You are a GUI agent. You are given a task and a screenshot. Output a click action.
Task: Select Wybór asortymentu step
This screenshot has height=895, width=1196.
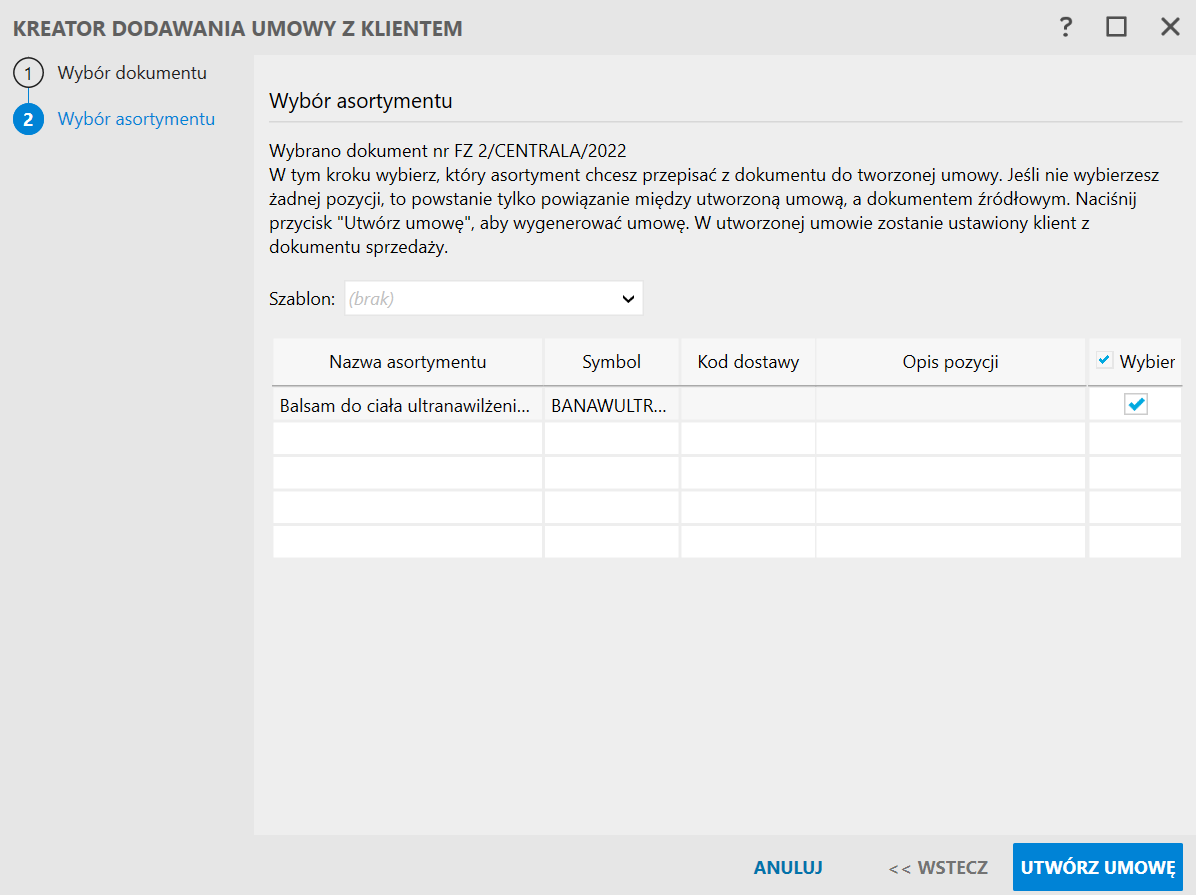pos(136,119)
